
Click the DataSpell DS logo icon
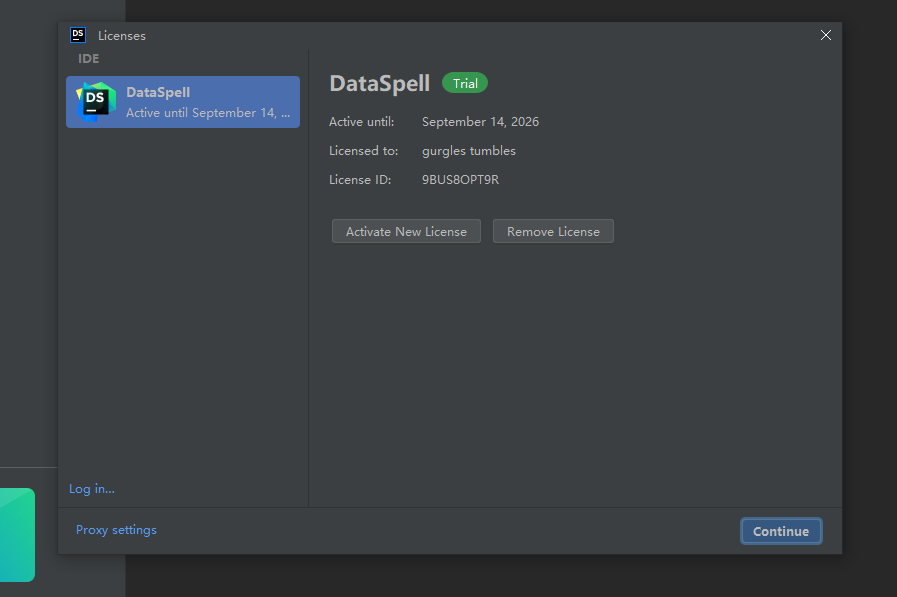96,102
